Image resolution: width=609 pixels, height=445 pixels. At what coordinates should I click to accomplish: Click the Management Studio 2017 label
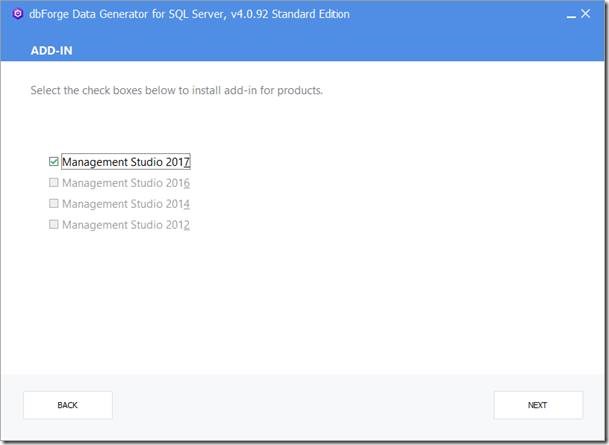[x=126, y=162]
